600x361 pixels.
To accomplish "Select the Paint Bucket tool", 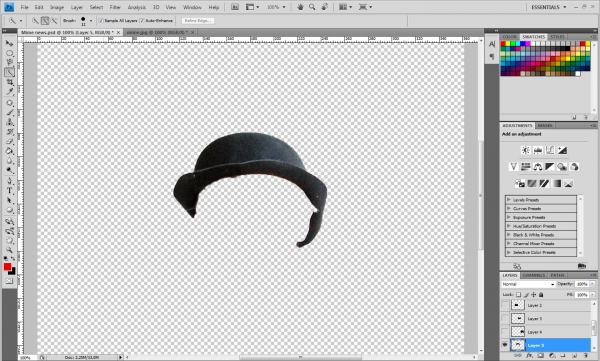I will 10,151.
